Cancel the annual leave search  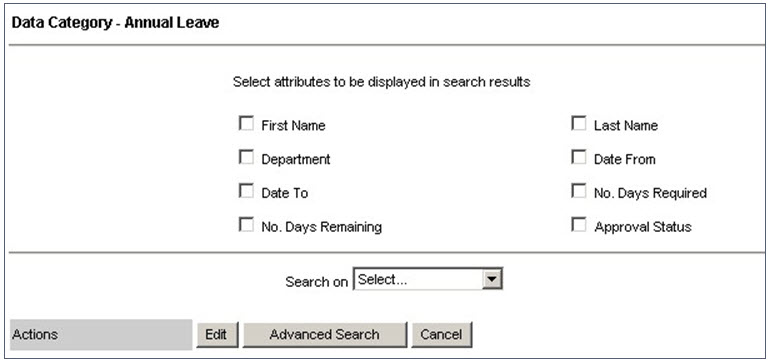pos(441,335)
